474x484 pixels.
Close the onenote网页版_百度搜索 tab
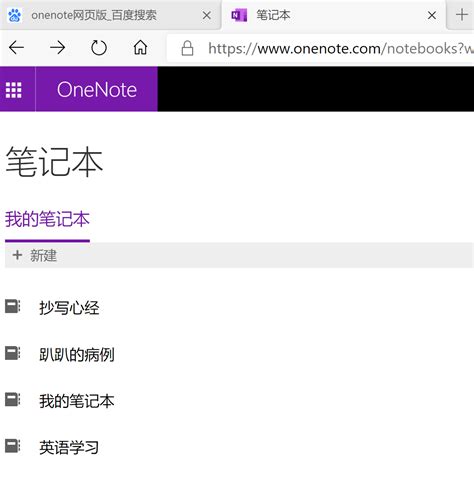point(207,15)
